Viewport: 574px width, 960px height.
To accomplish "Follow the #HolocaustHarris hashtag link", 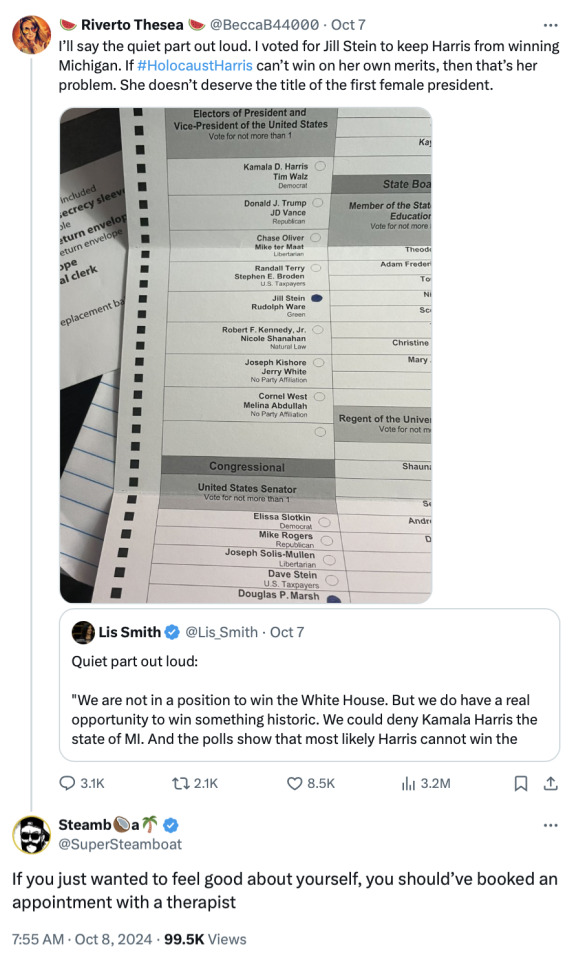I will 195,66.
